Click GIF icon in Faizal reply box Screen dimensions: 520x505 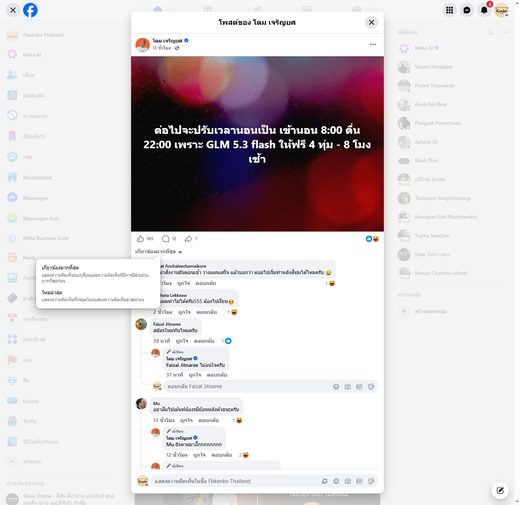(x=359, y=387)
